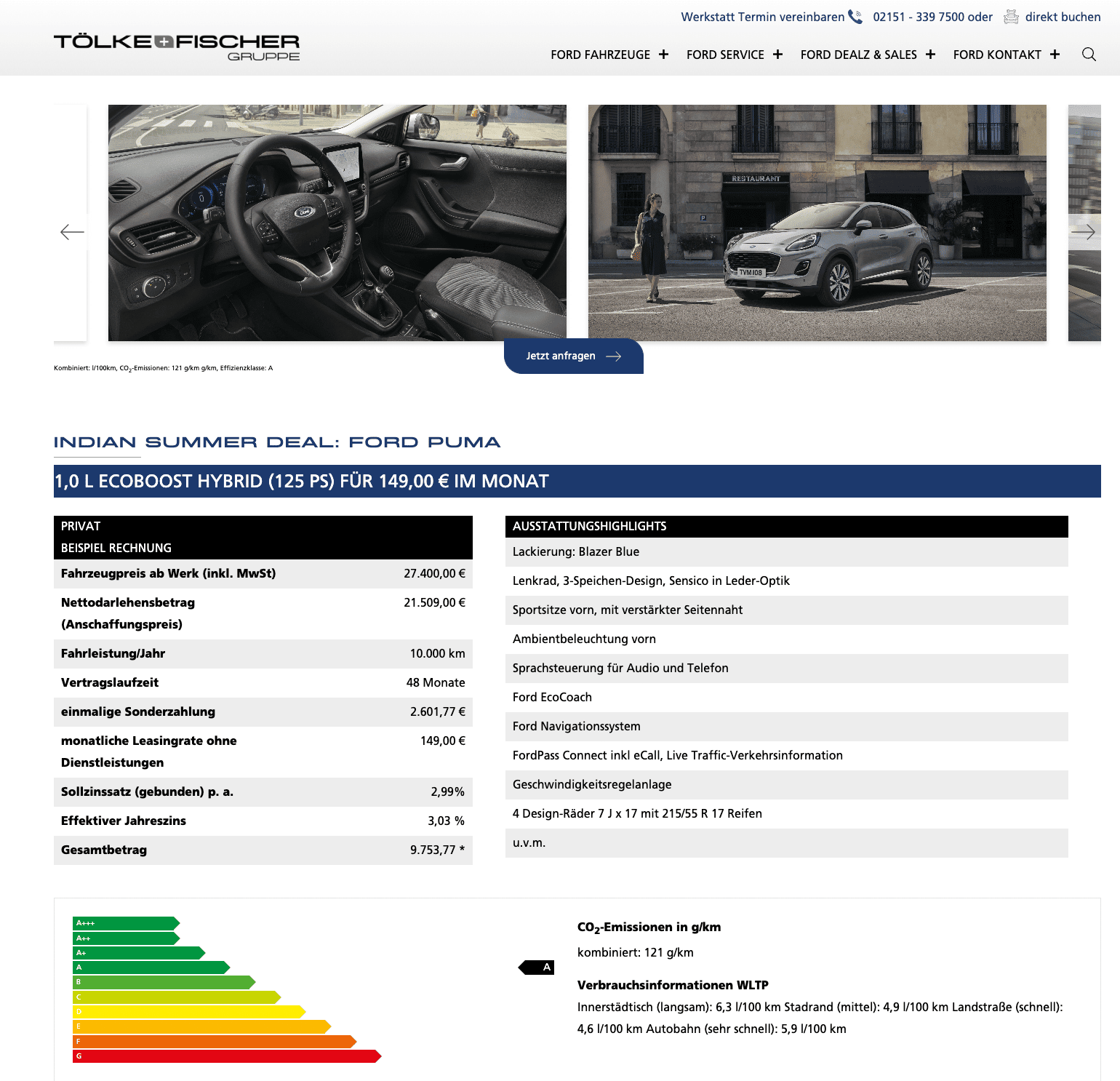This screenshot has height=1081, width=1120.
Task: Click Sportsitze vorn row
Action: [787, 610]
